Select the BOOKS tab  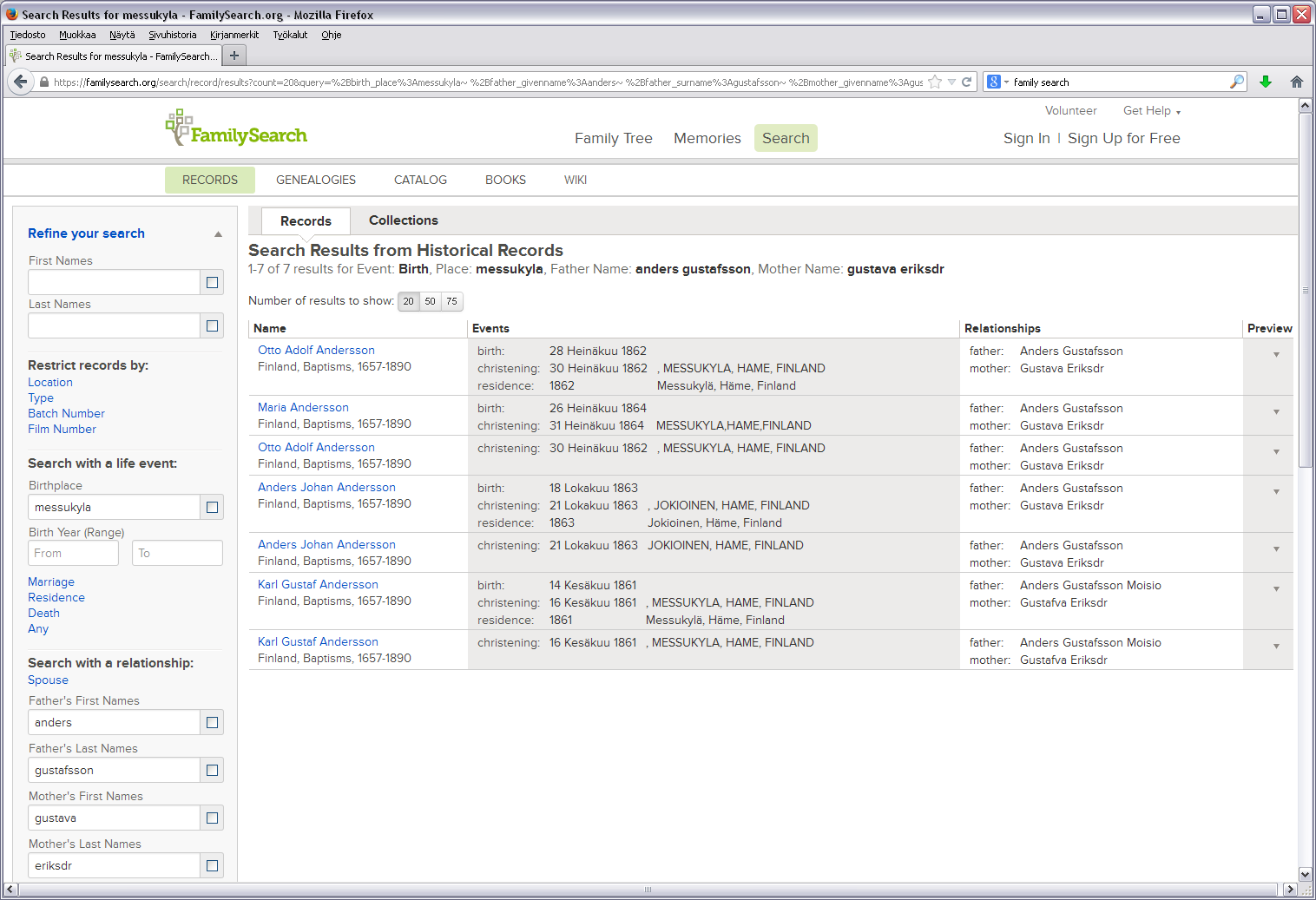[505, 180]
